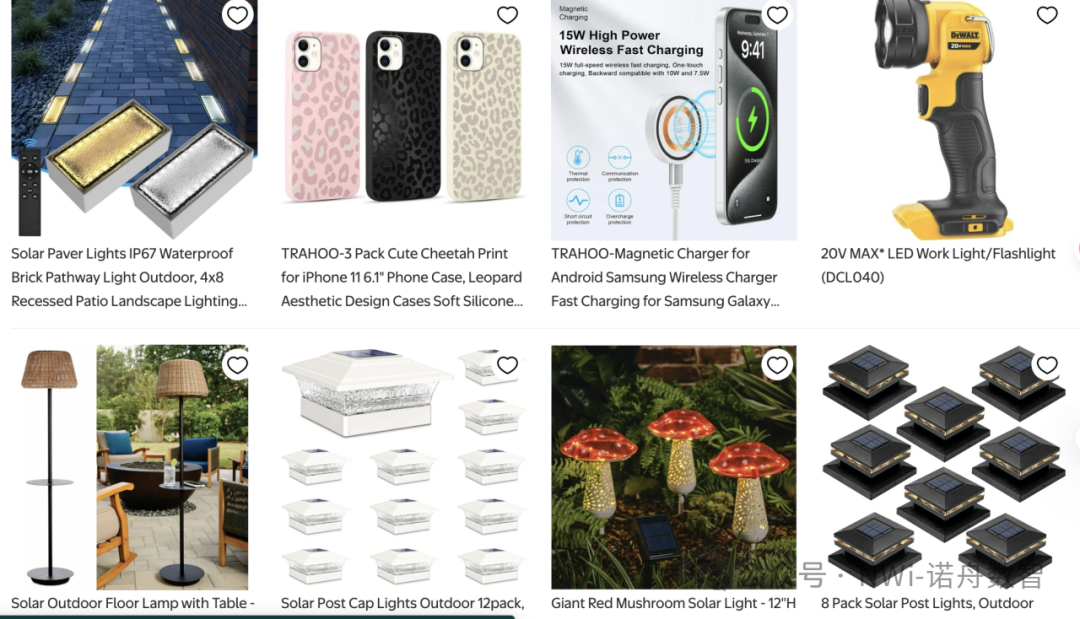1080x619 pixels.
Task: Click heart on 8 Pack Solar Post Lights
Action: (1047, 365)
